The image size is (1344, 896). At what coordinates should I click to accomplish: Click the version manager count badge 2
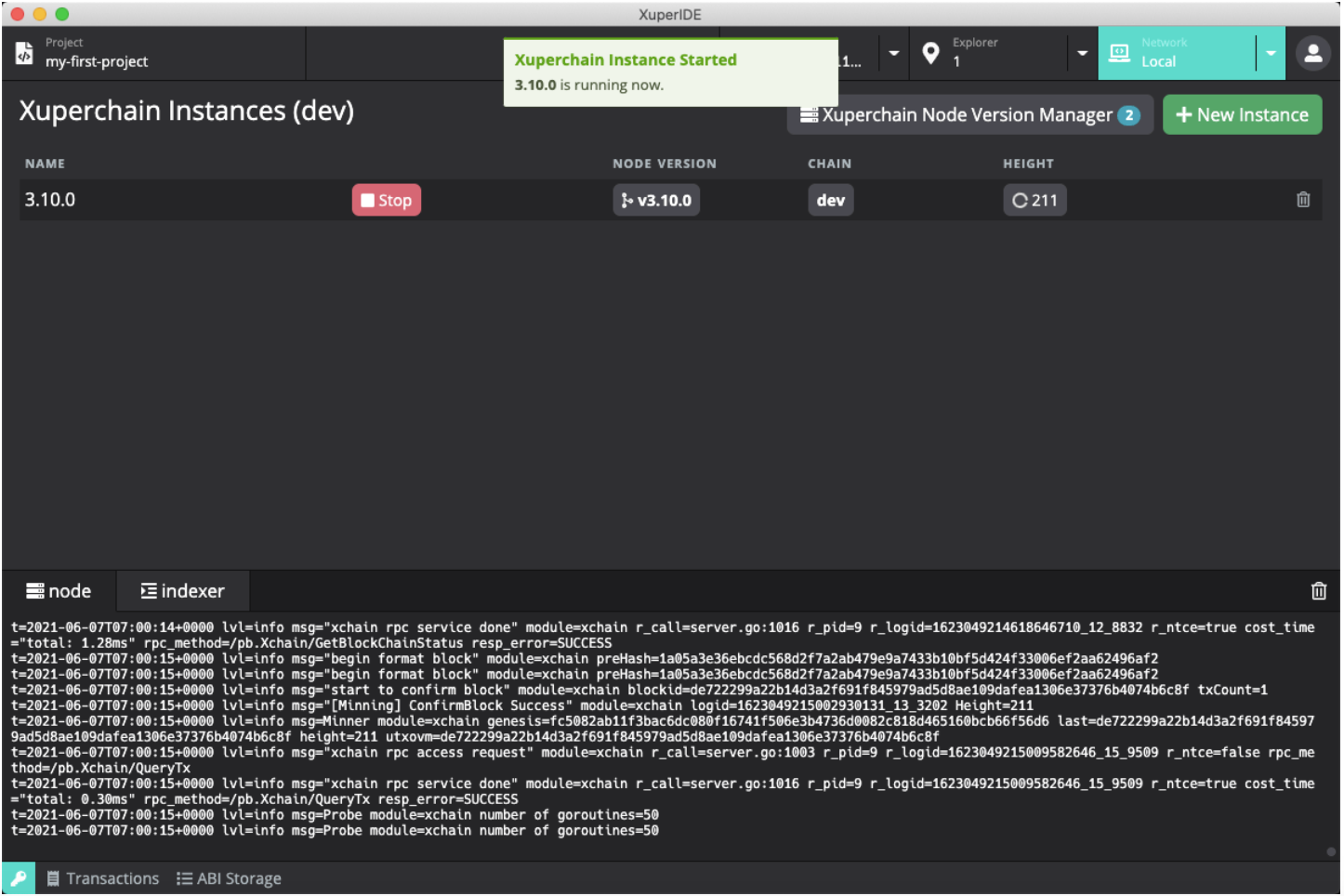(x=1128, y=115)
